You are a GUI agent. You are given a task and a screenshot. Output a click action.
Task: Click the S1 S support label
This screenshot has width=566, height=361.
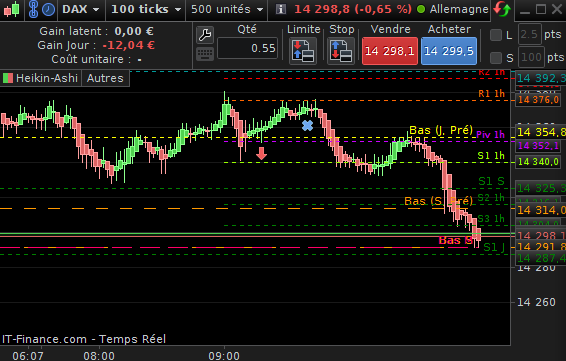[491, 181]
